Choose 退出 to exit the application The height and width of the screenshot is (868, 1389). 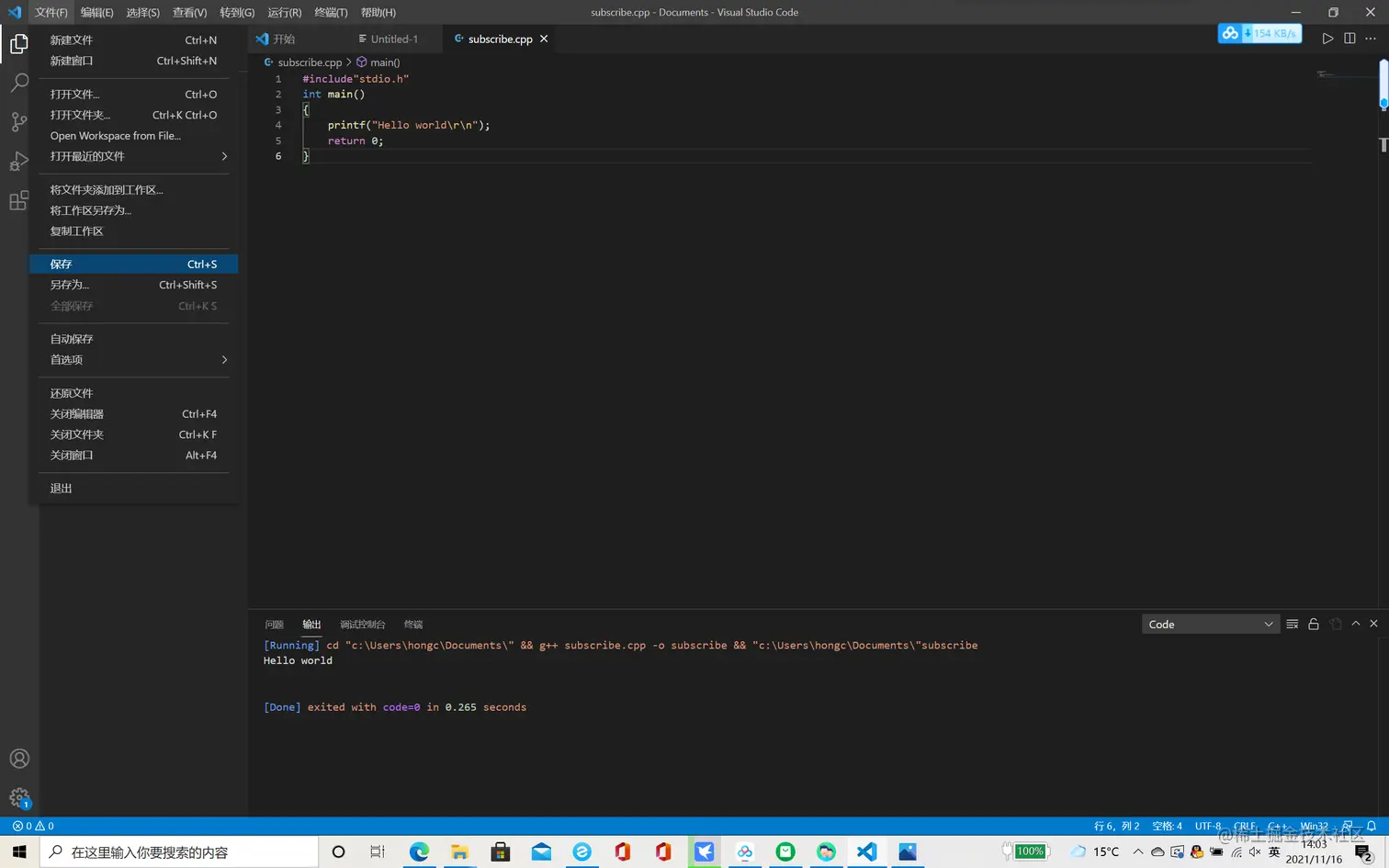(133, 489)
